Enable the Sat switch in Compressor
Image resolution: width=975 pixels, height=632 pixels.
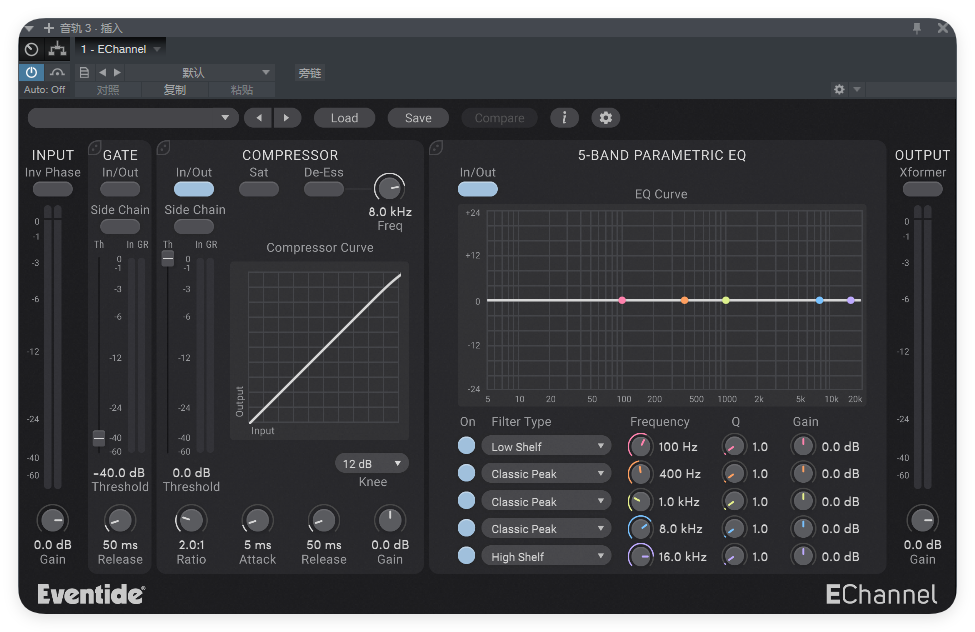(259, 189)
